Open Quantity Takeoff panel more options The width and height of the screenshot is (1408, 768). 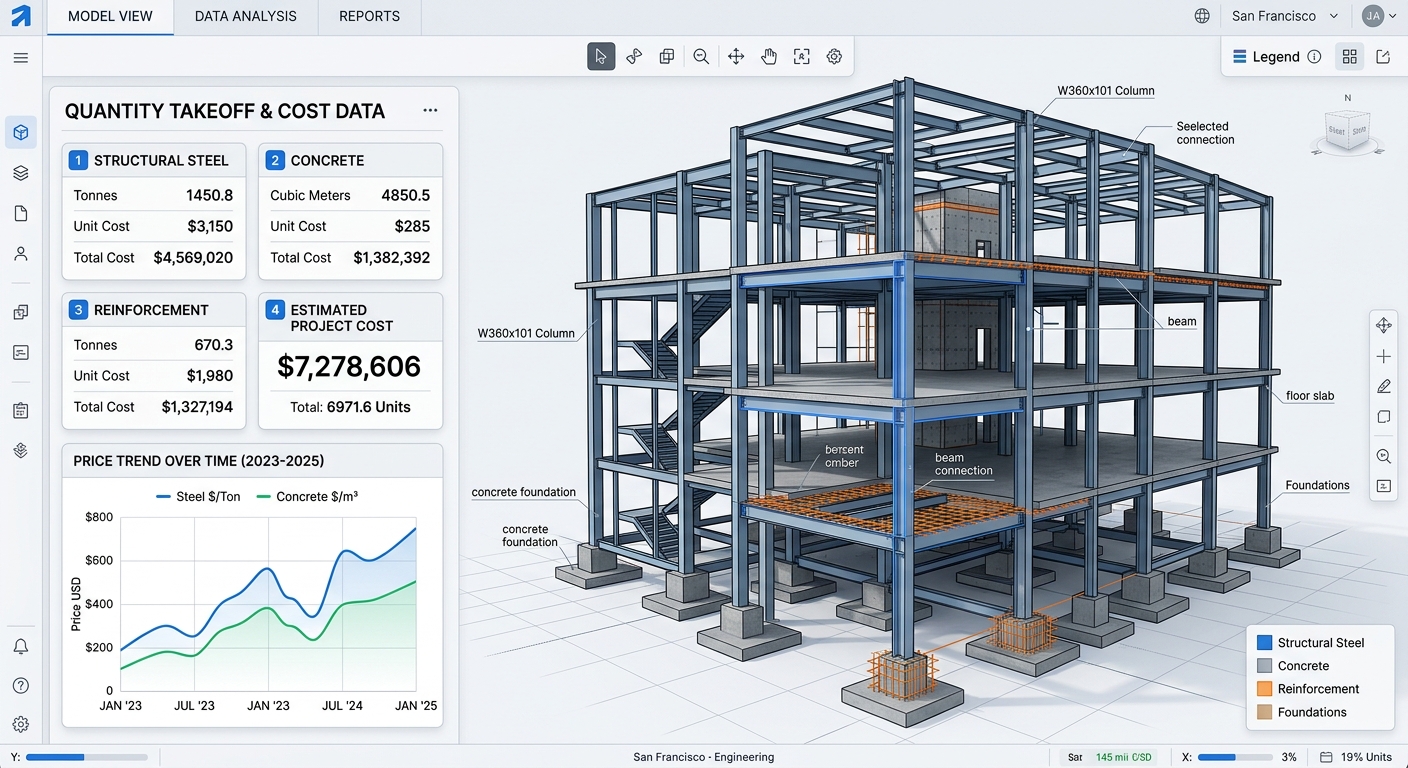430,111
